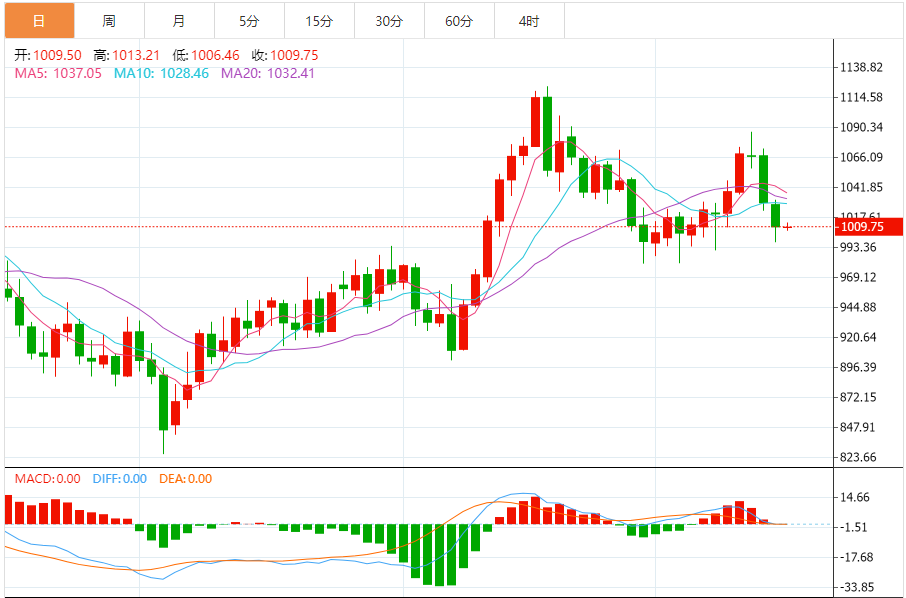Switch to the 周 weekly tab
The height and width of the screenshot is (598, 906).
[109, 21]
